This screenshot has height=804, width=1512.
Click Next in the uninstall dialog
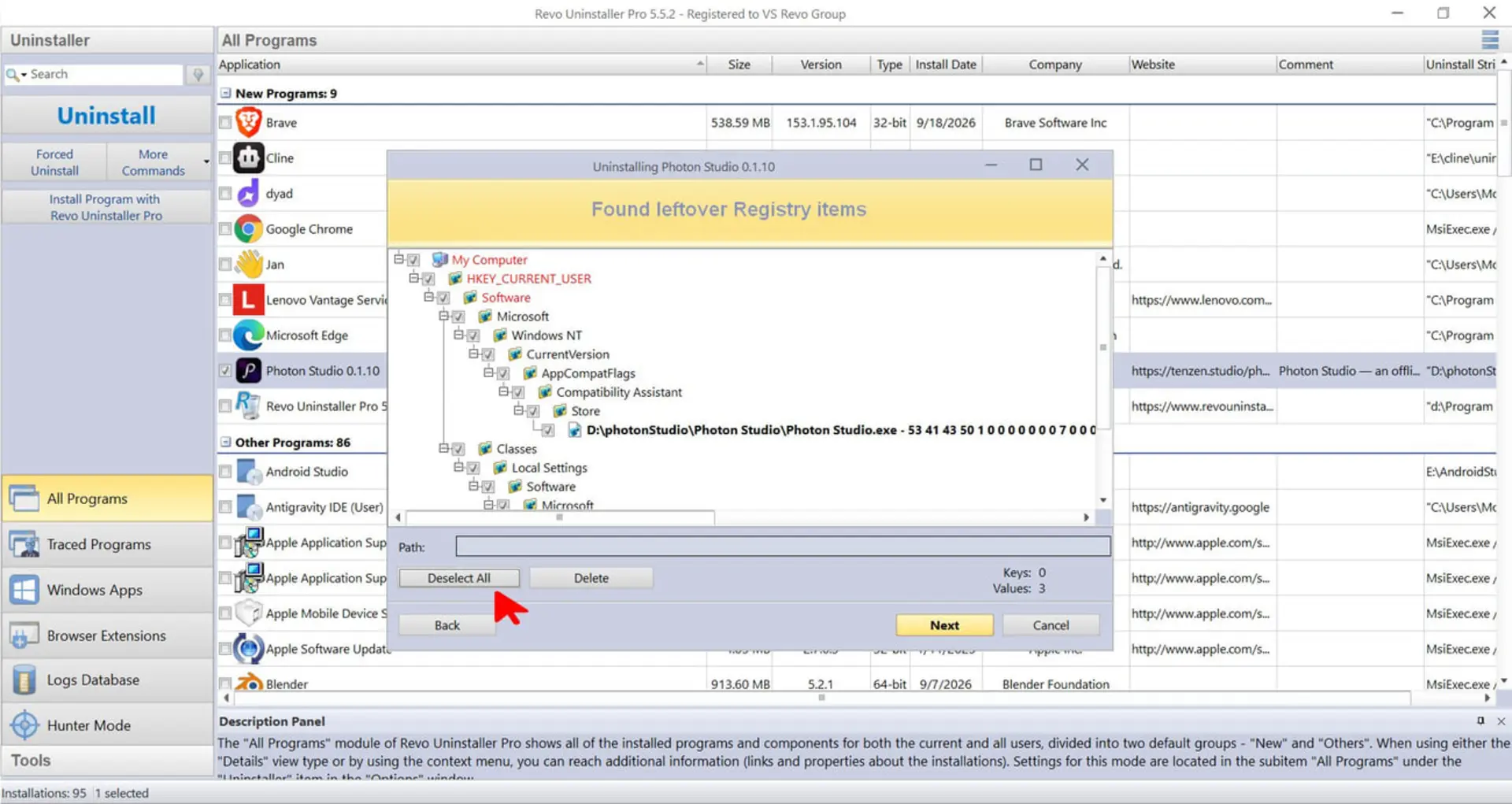pyautogui.click(x=944, y=625)
